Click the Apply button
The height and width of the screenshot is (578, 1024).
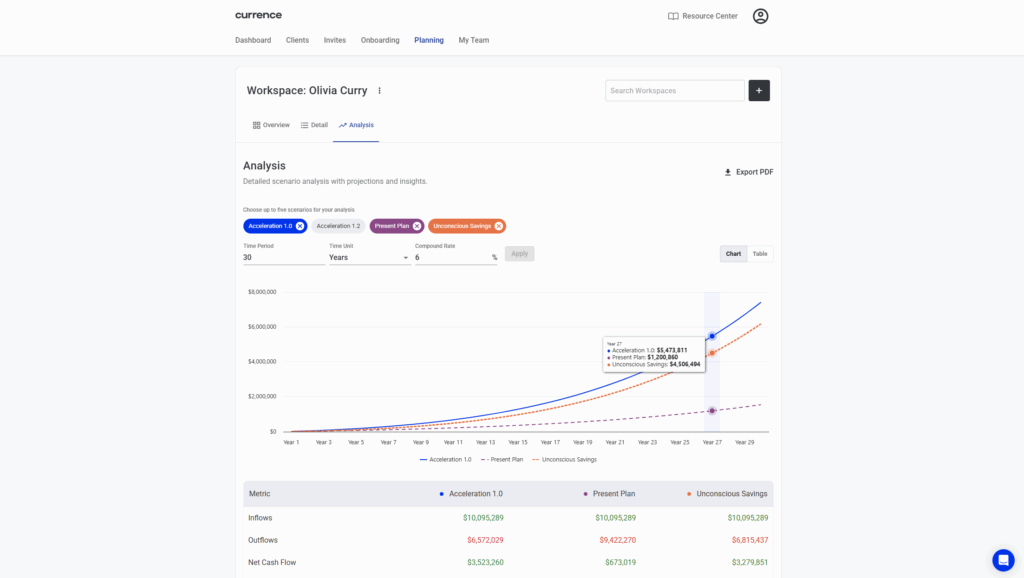click(x=519, y=254)
